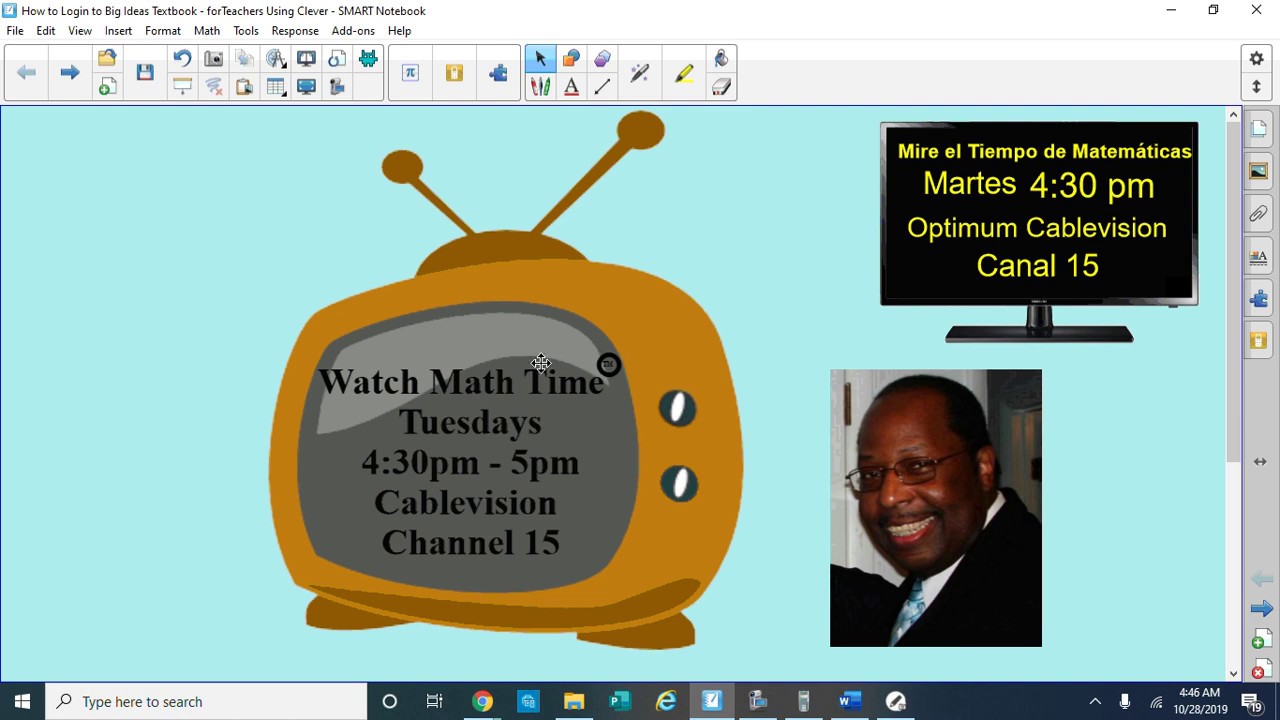This screenshot has height=720, width=1280.
Task: Open the Response menu
Action: pyautogui.click(x=295, y=31)
